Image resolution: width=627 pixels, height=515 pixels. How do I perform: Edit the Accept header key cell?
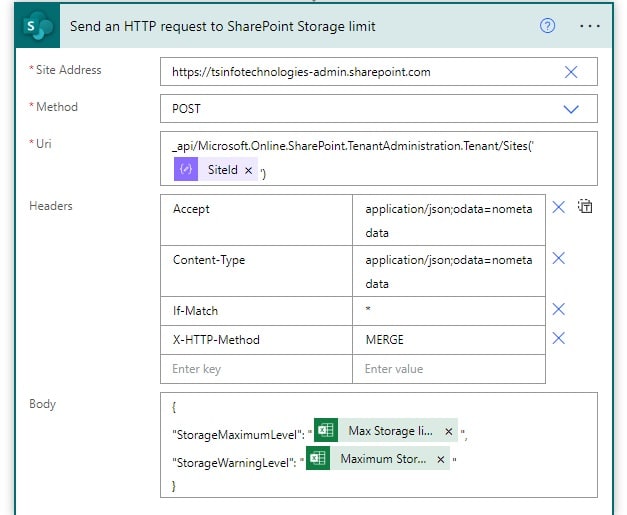click(x=256, y=220)
